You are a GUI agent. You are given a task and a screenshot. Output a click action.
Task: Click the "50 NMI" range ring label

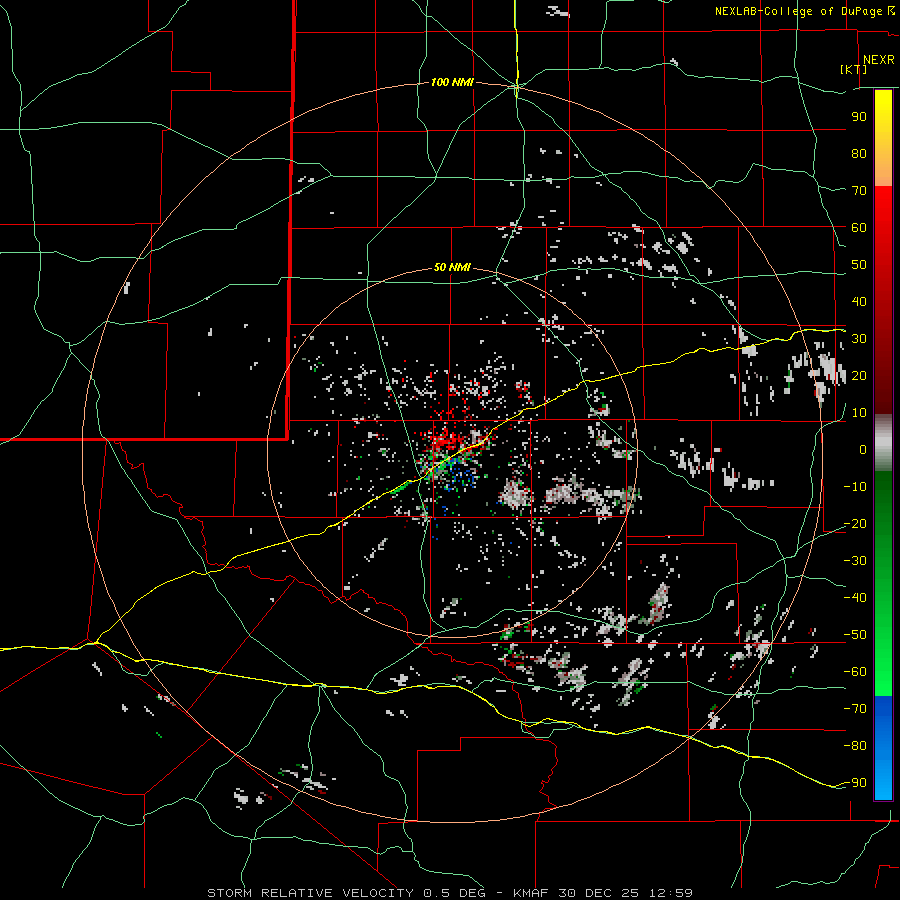452,267
